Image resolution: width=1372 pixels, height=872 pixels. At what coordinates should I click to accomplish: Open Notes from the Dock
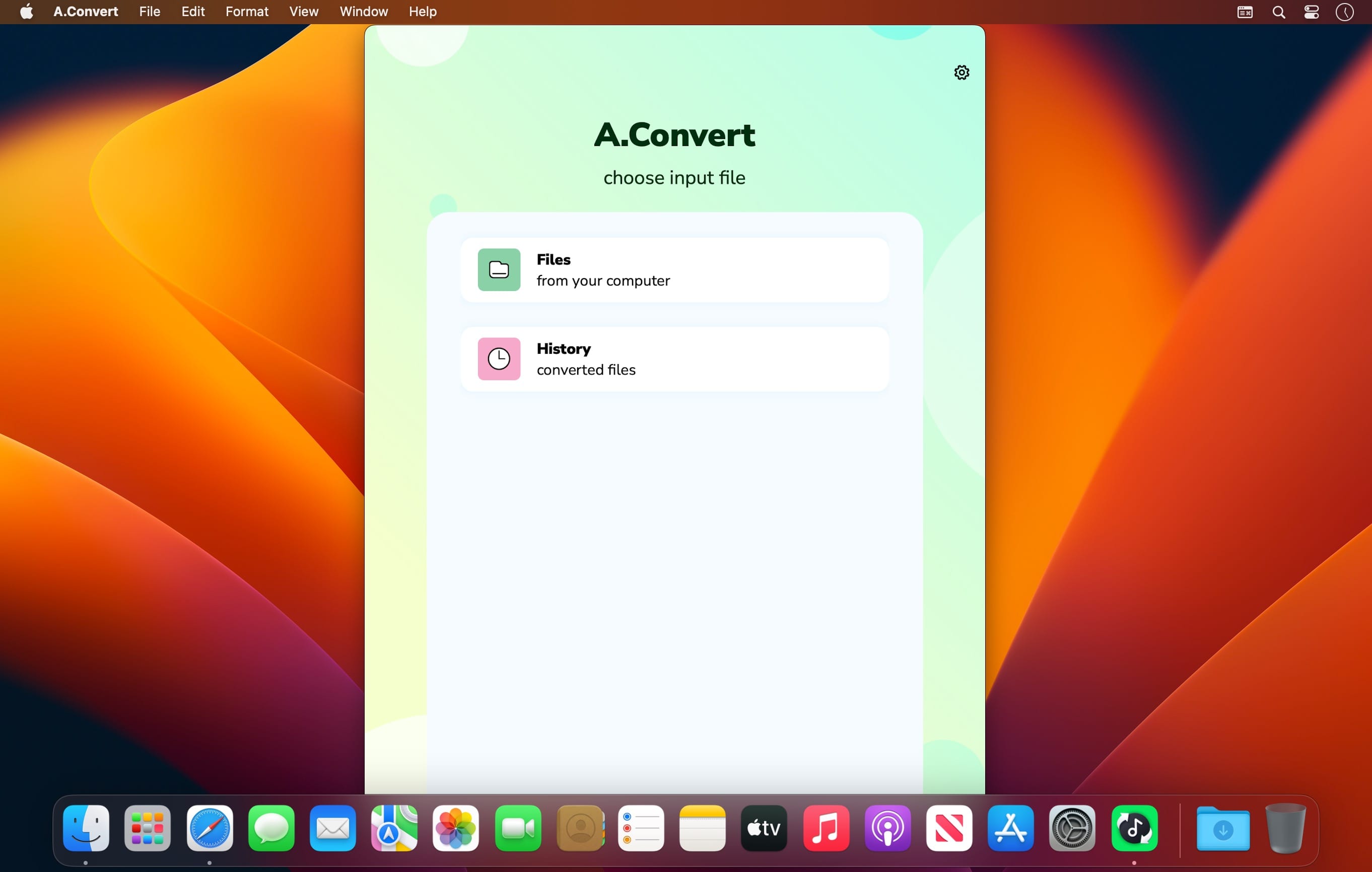703,828
